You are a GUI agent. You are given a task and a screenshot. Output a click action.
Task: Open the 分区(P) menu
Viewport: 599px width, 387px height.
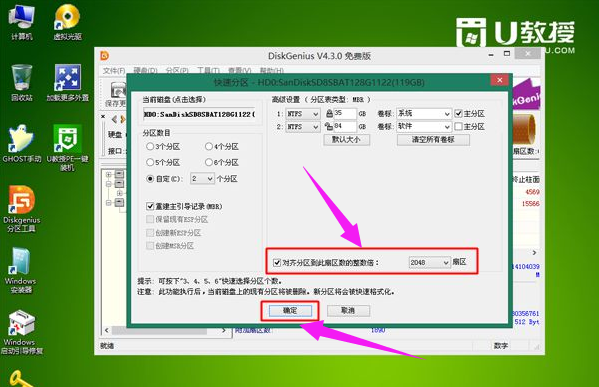coord(177,71)
